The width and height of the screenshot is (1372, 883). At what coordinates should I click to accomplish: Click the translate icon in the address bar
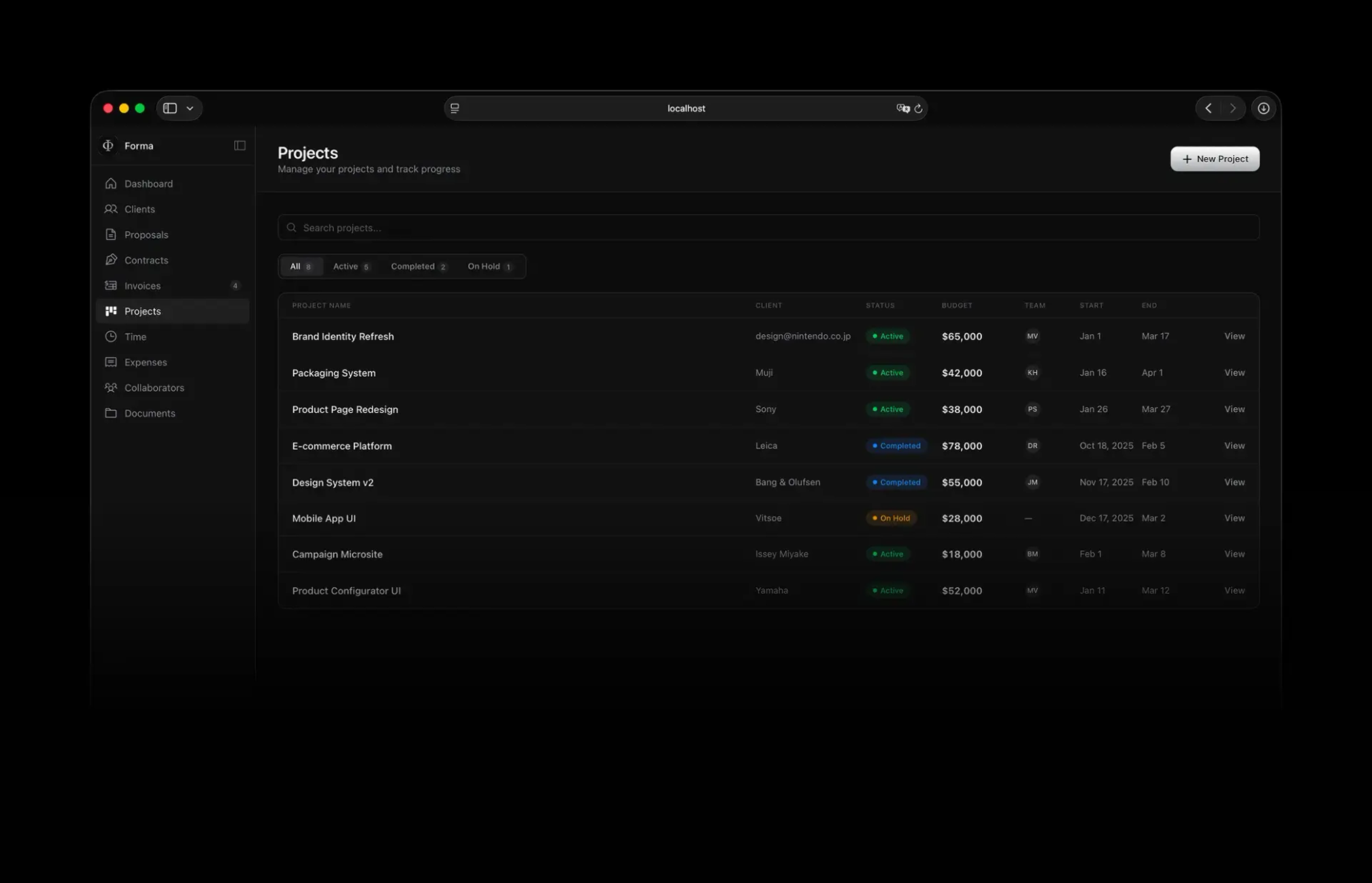click(902, 108)
